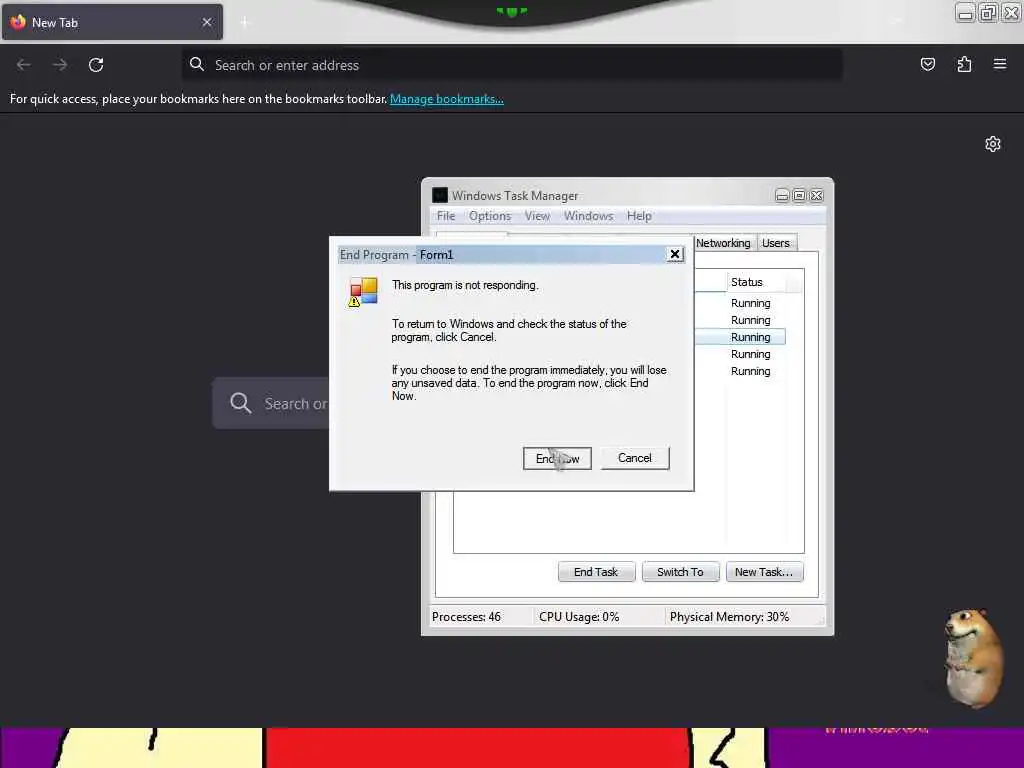Go back in Firefox
This screenshot has height=768, width=1024.
(x=24, y=65)
